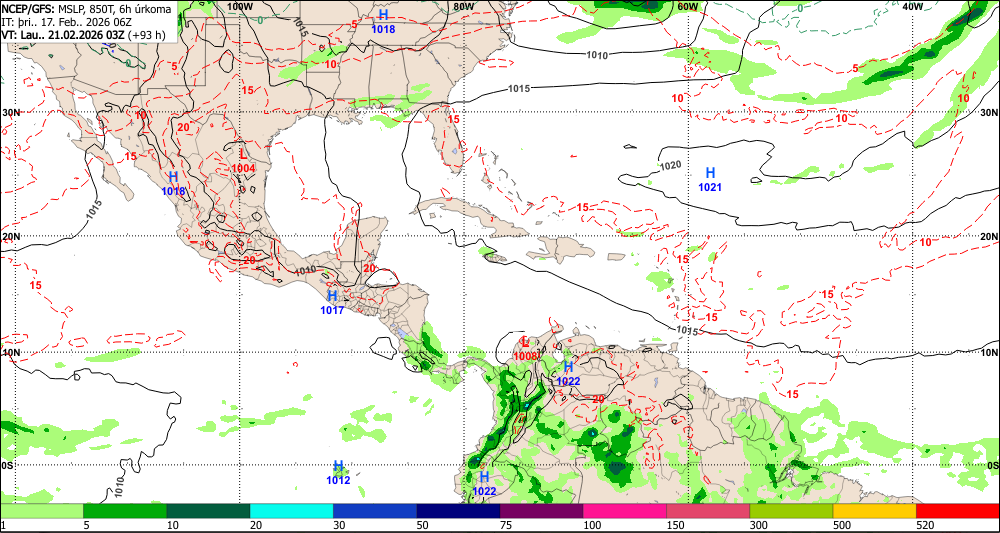Screen dimensions: 1000x533
Task: Click the L 1004 low marker over Mexico
Action: (244, 161)
